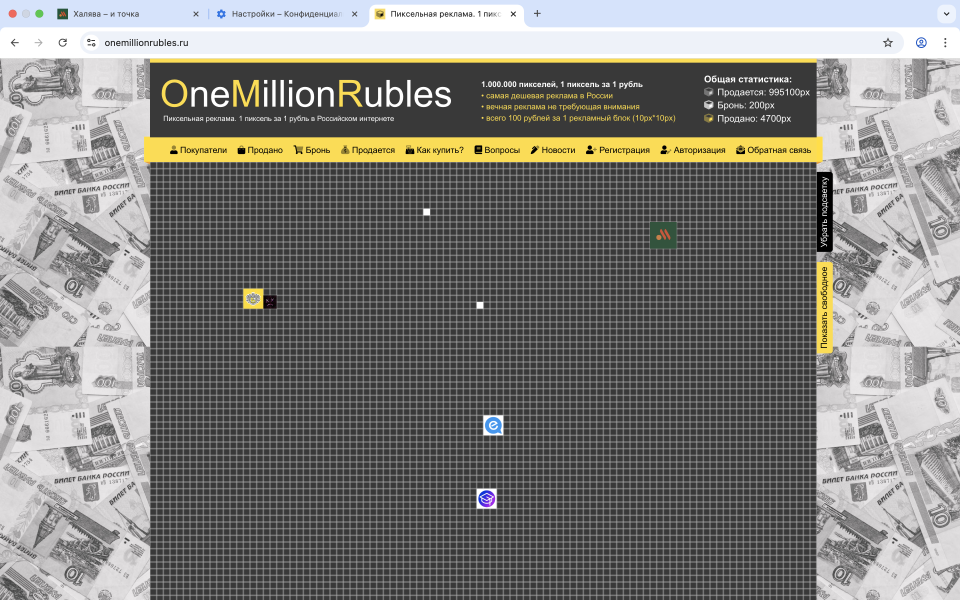Go to the Бронь page
The height and width of the screenshot is (600, 960).
tap(312, 150)
